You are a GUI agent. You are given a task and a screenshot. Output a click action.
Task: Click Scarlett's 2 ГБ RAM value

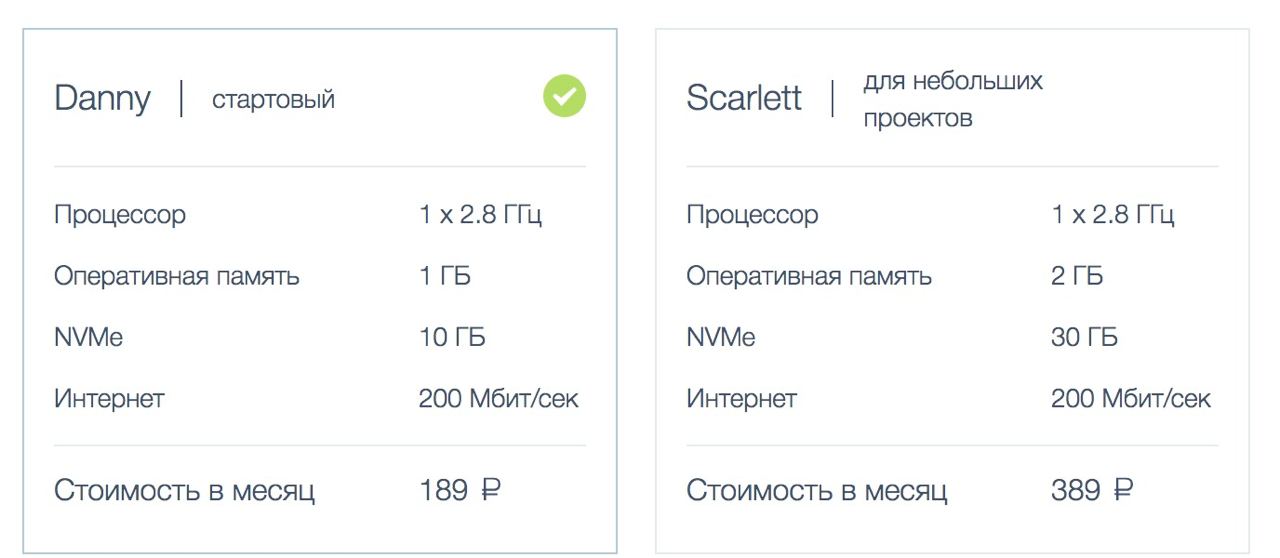click(x=1077, y=276)
